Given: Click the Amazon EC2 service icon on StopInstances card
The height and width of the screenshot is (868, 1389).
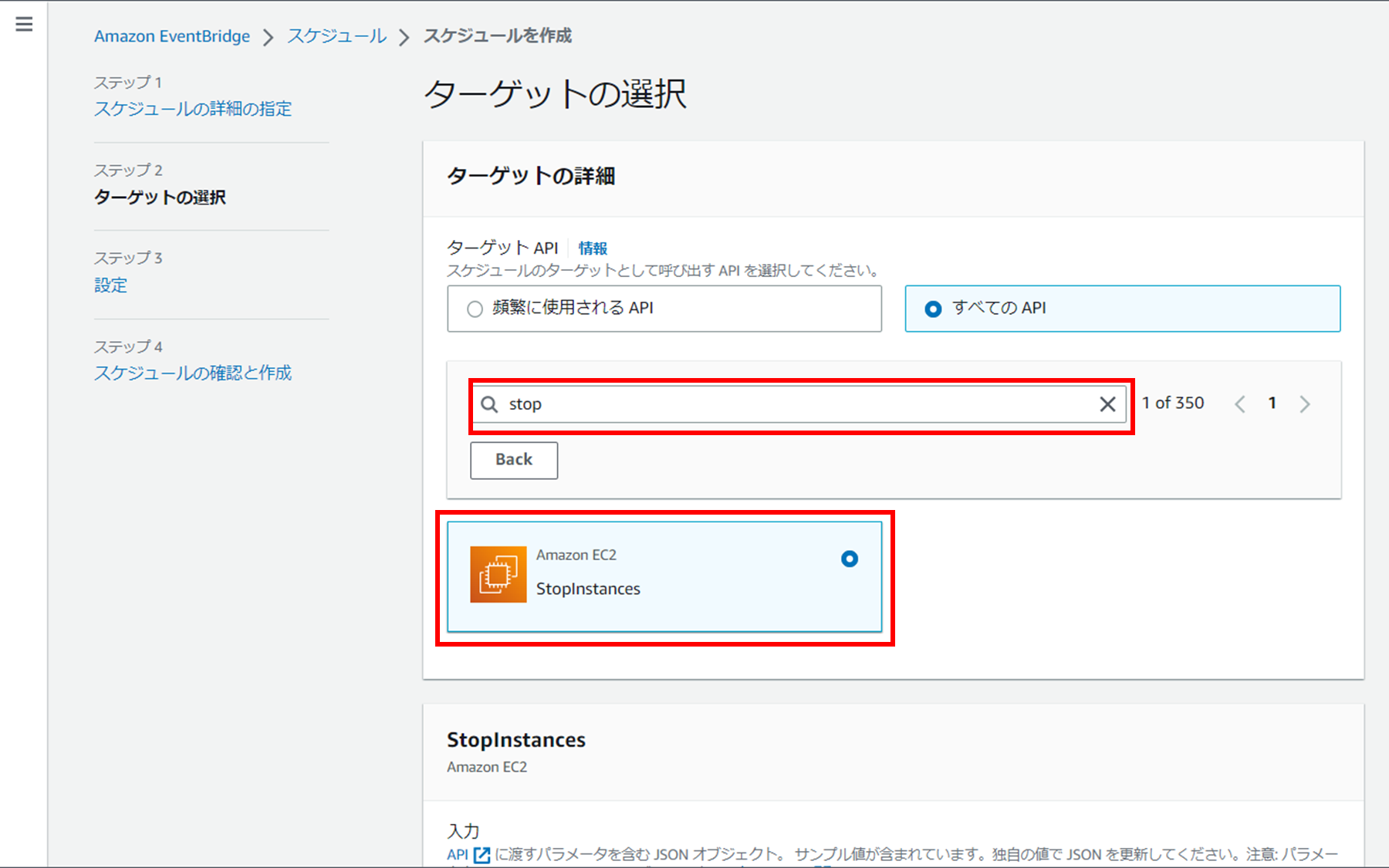Looking at the screenshot, I should [498, 574].
